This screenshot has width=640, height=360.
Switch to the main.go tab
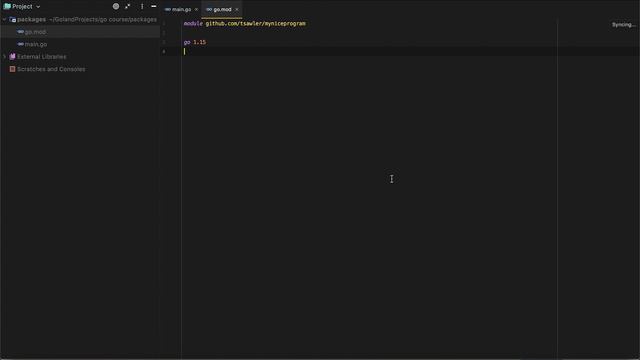[x=181, y=9]
